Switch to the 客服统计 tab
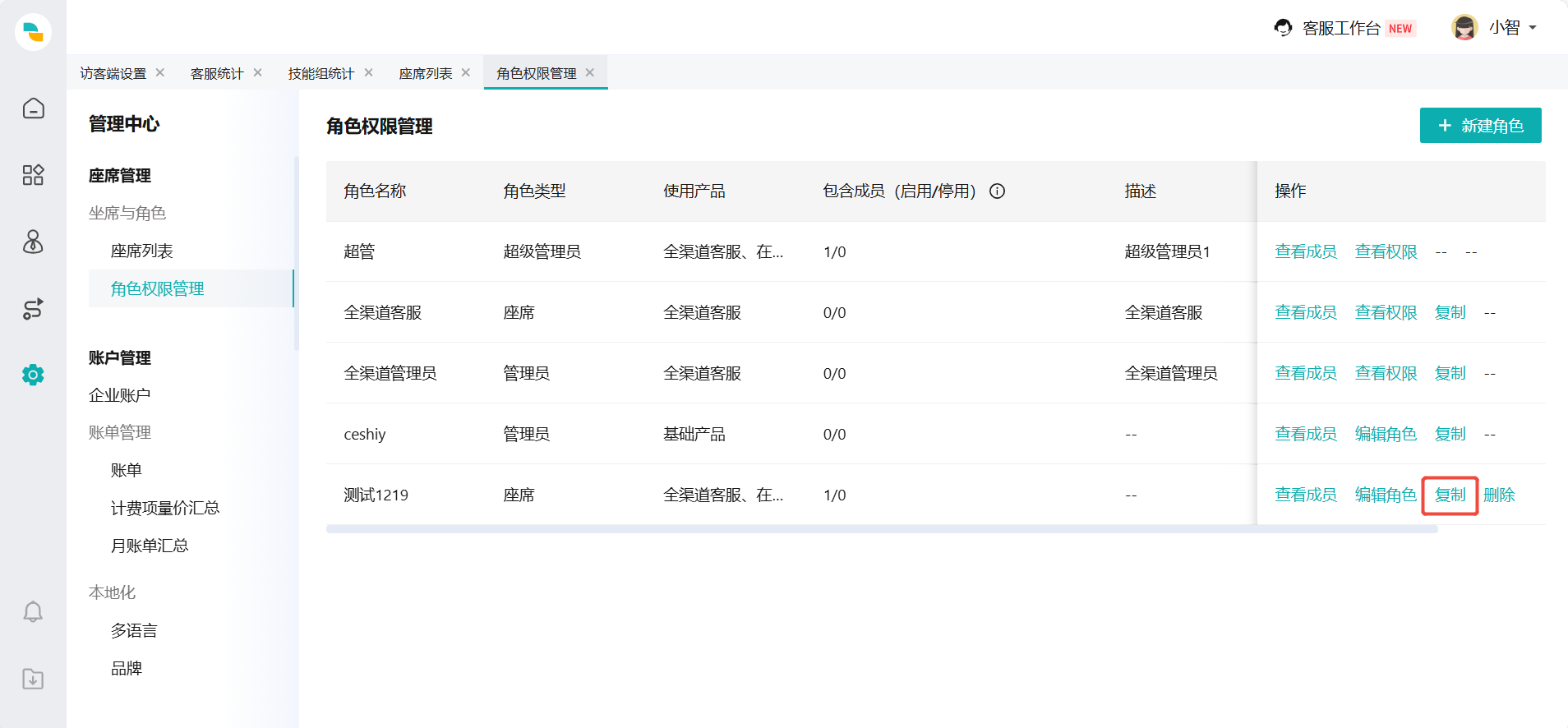Screen dimensions: 1568x728 click(217, 73)
